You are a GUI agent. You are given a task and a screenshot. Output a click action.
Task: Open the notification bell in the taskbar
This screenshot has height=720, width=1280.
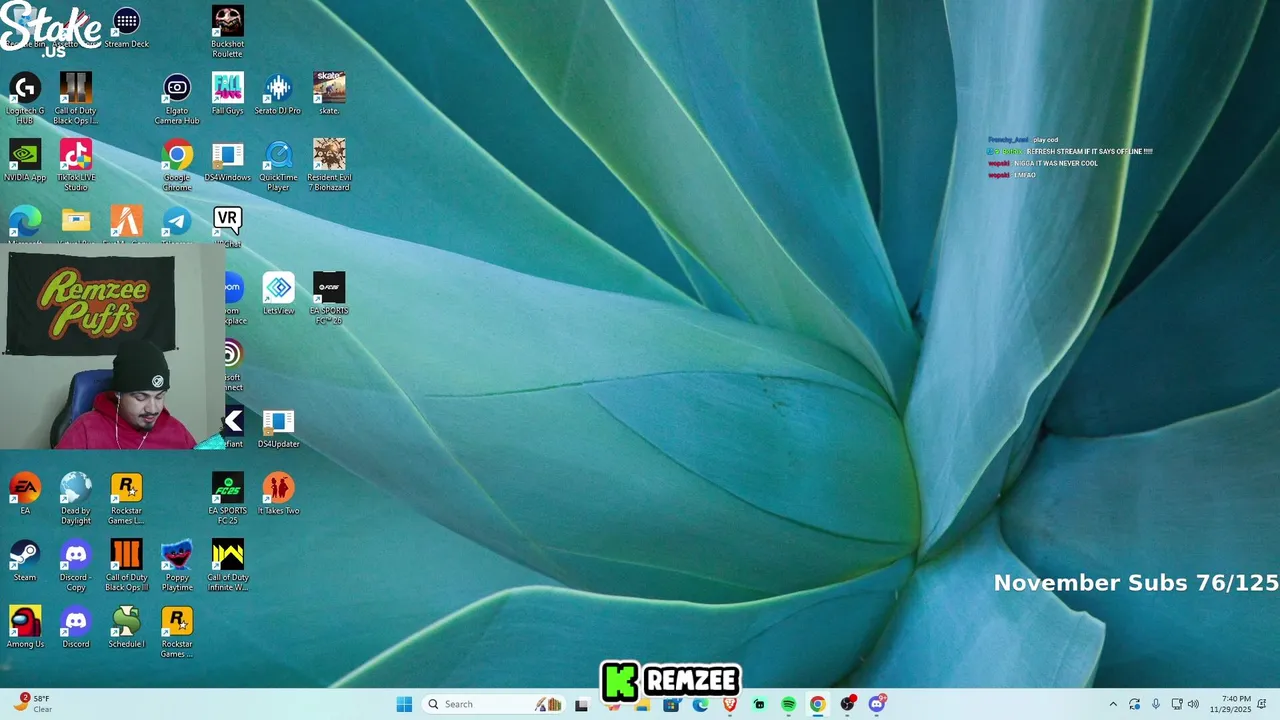click(x=1263, y=704)
